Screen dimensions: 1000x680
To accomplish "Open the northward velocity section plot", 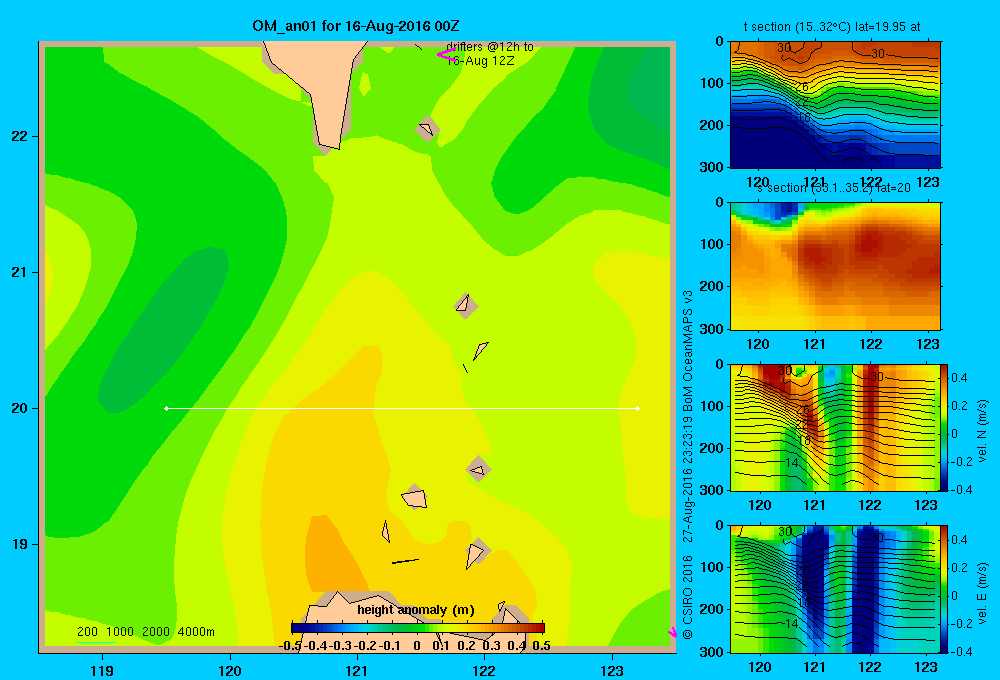I will [834, 427].
